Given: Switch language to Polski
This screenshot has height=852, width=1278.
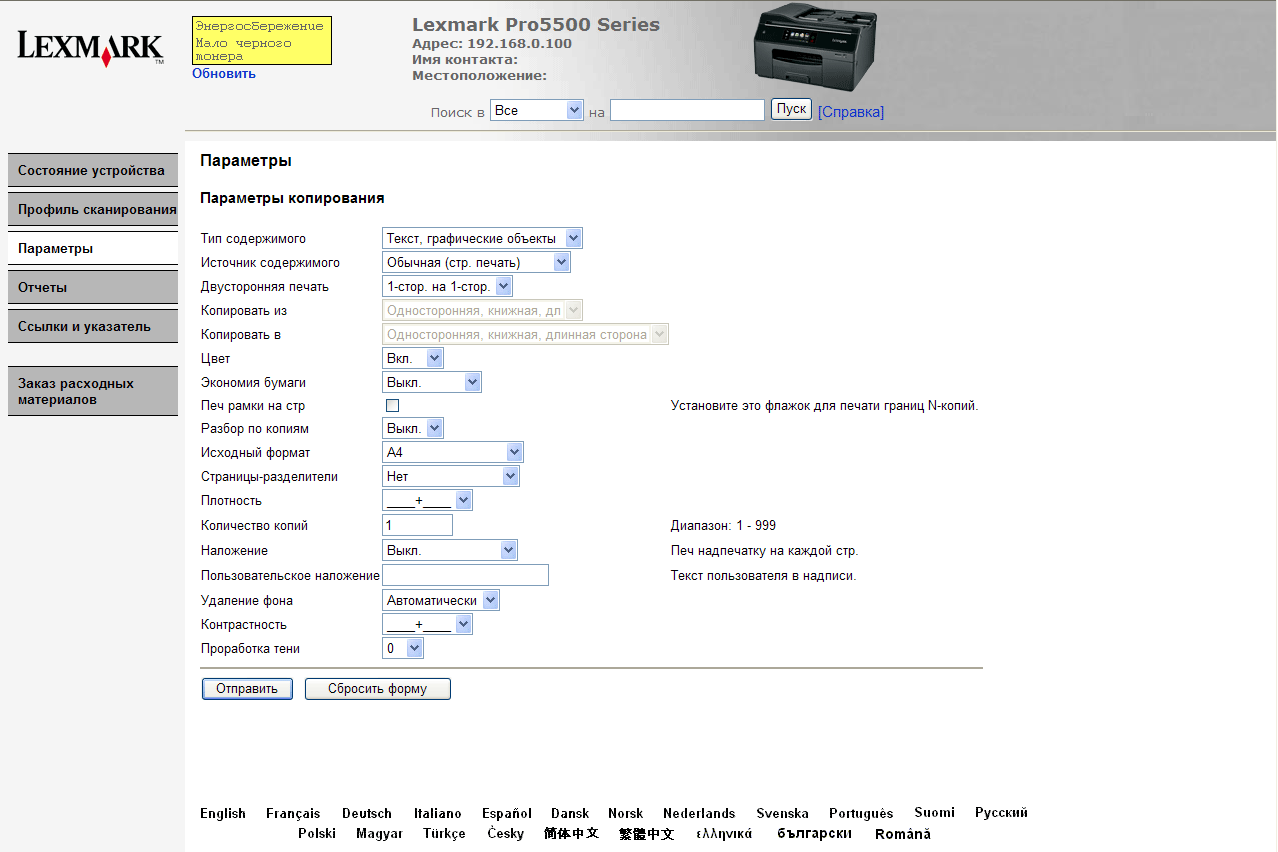Looking at the screenshot, I should pyautogui.click(x=317, y=833).
